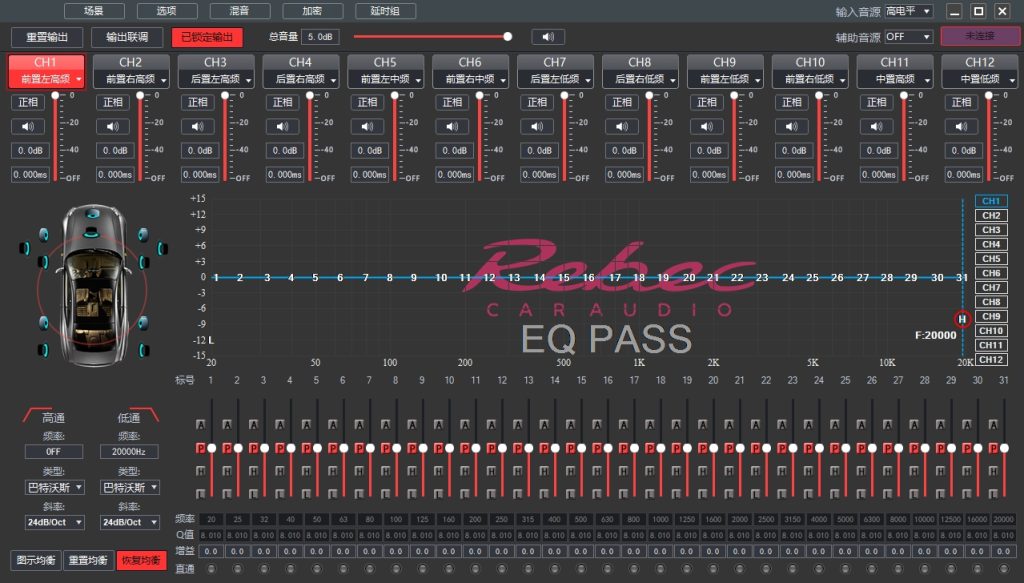The width and height of the screenshot is (1024, 583).
Task: Click the P button of EQ band 16
Action: pos(597,448)
